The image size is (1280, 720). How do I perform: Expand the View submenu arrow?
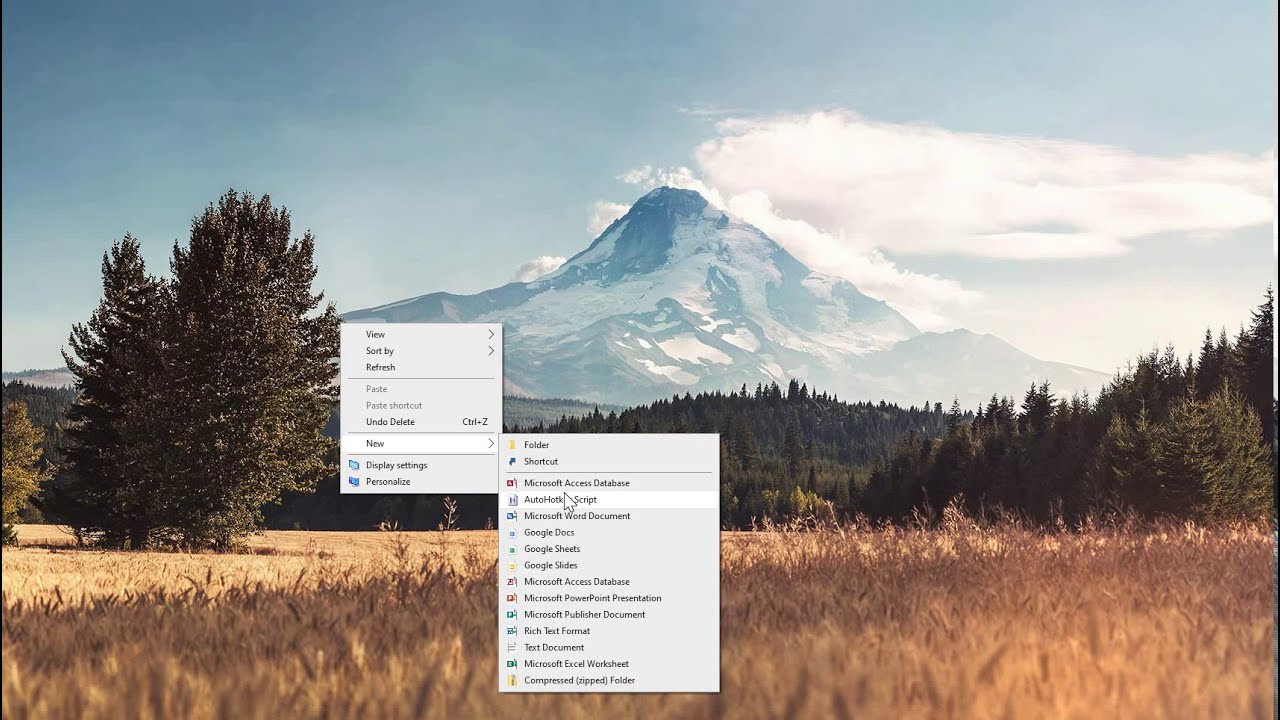click(x=491, y=334)
